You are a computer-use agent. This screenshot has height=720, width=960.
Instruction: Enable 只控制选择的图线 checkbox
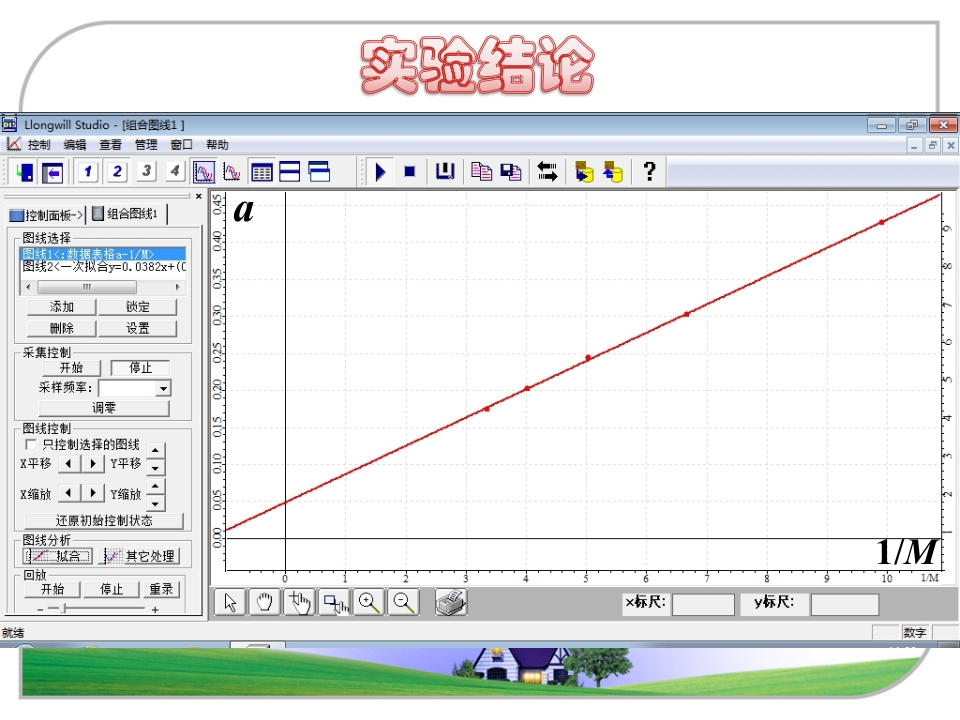click(30, 444)
